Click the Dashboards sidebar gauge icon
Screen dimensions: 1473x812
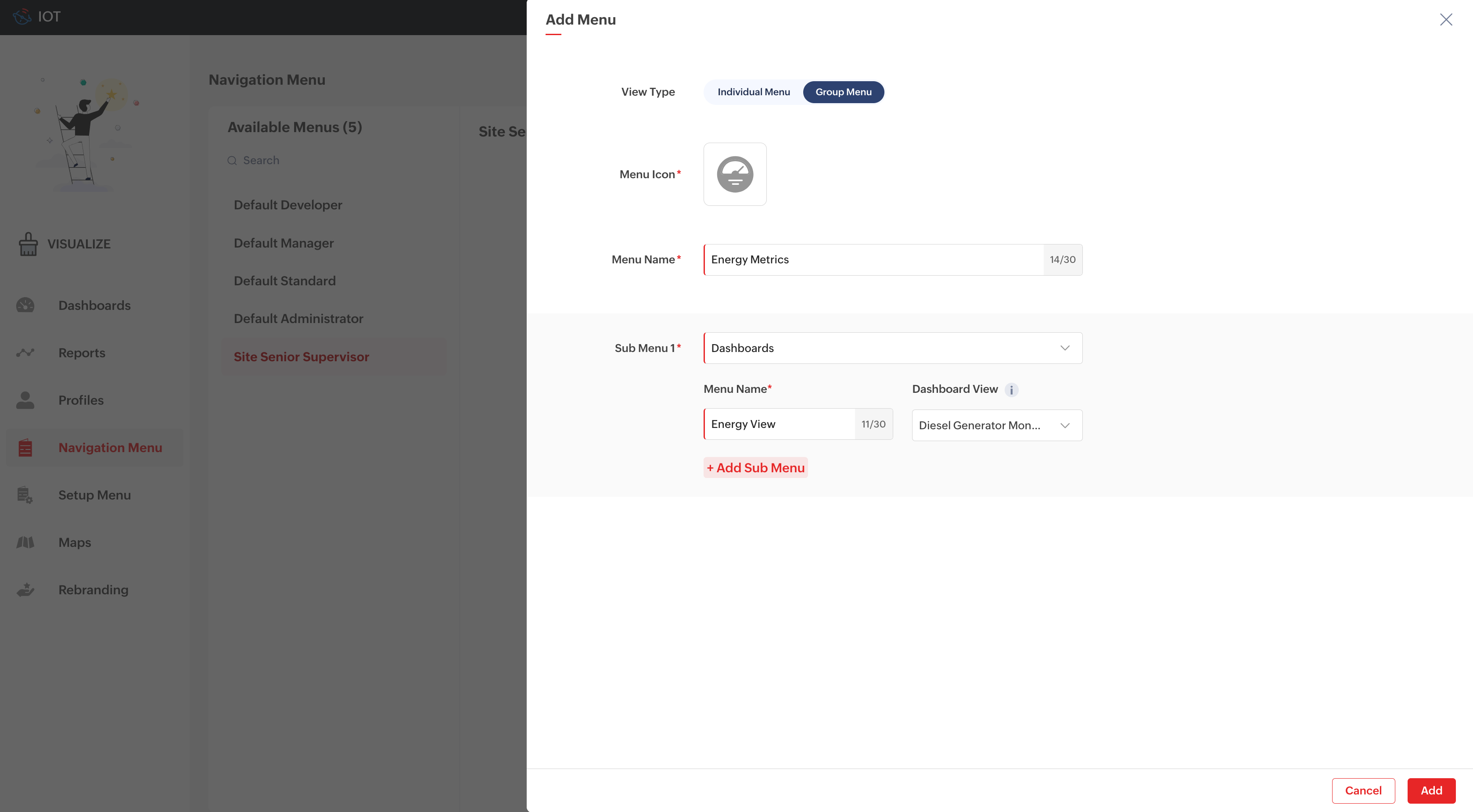pyautogui.click(x=25, y=305)
